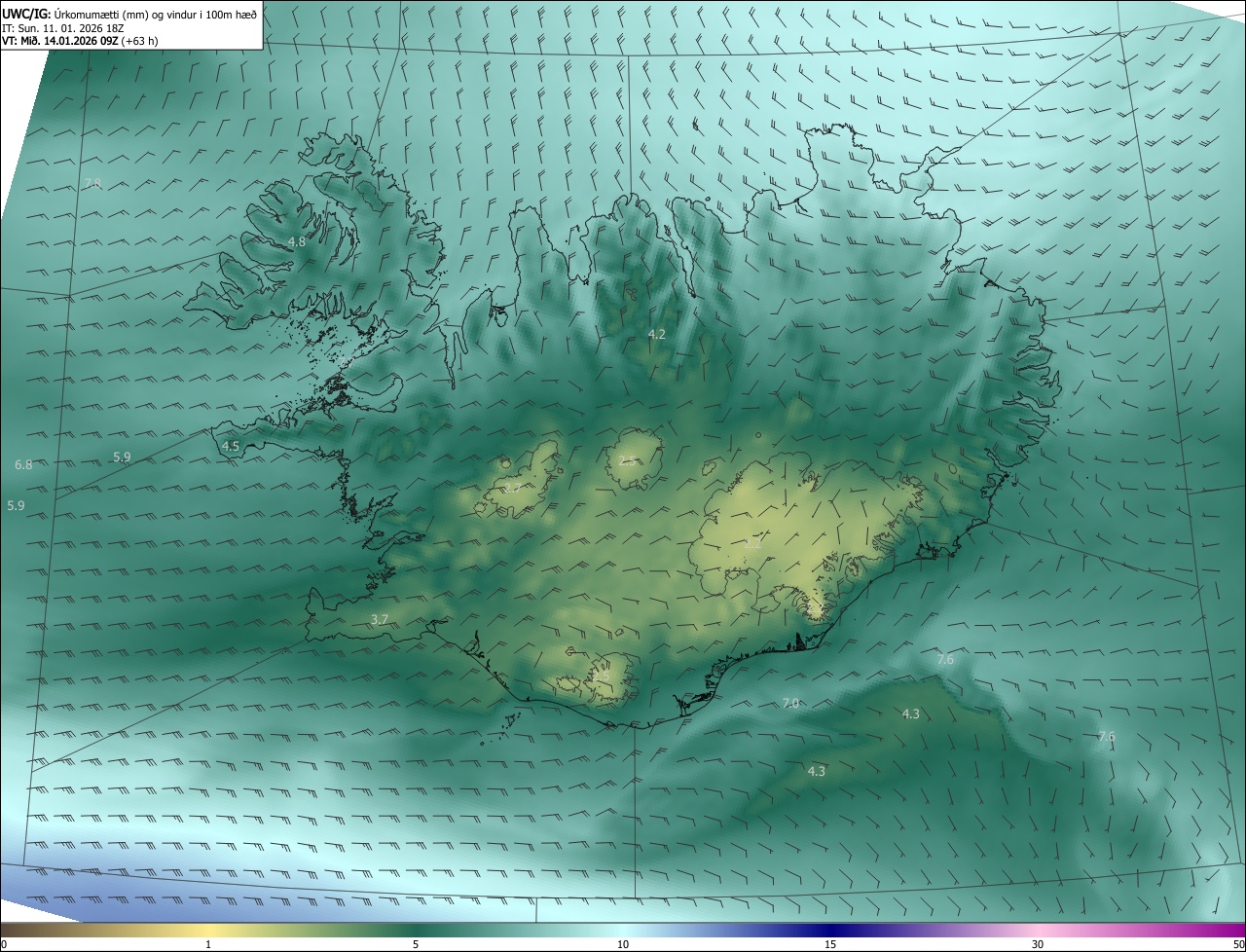Click the colorbar tick label 1
The height and width of the screenshot is (952, 1246).
[x=208, y=944]
